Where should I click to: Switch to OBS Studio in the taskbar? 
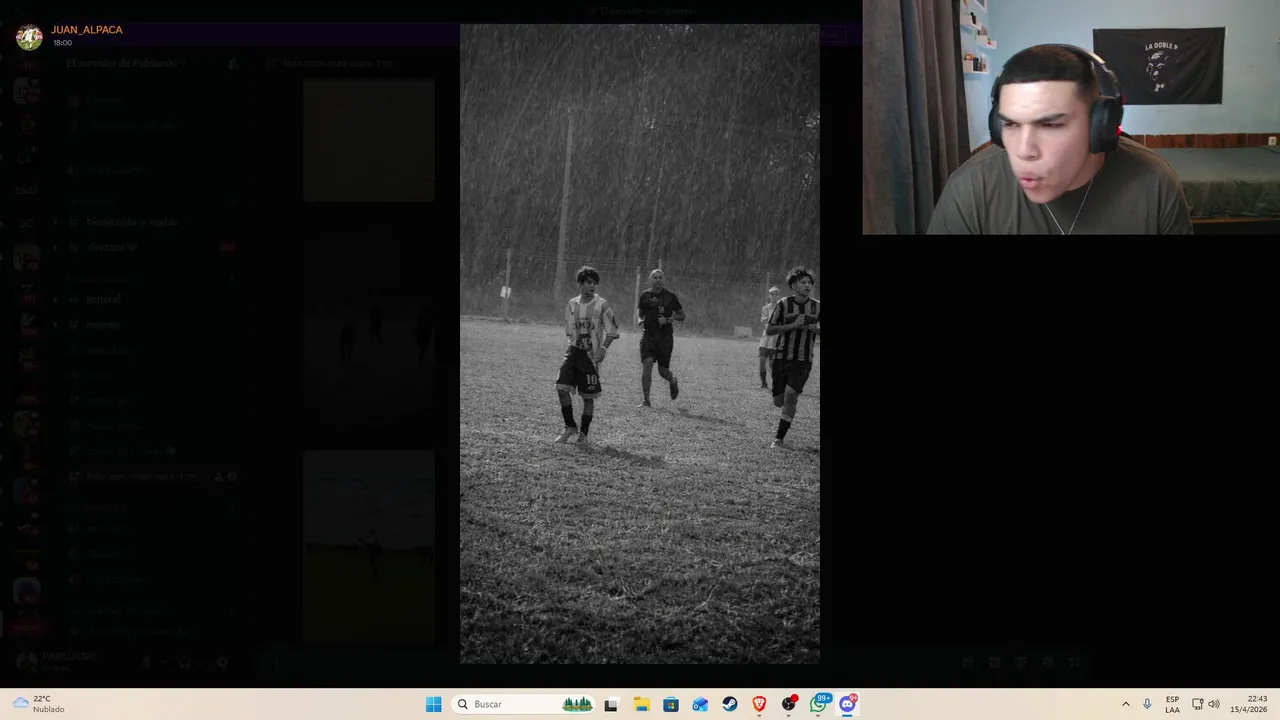[789, 704]
